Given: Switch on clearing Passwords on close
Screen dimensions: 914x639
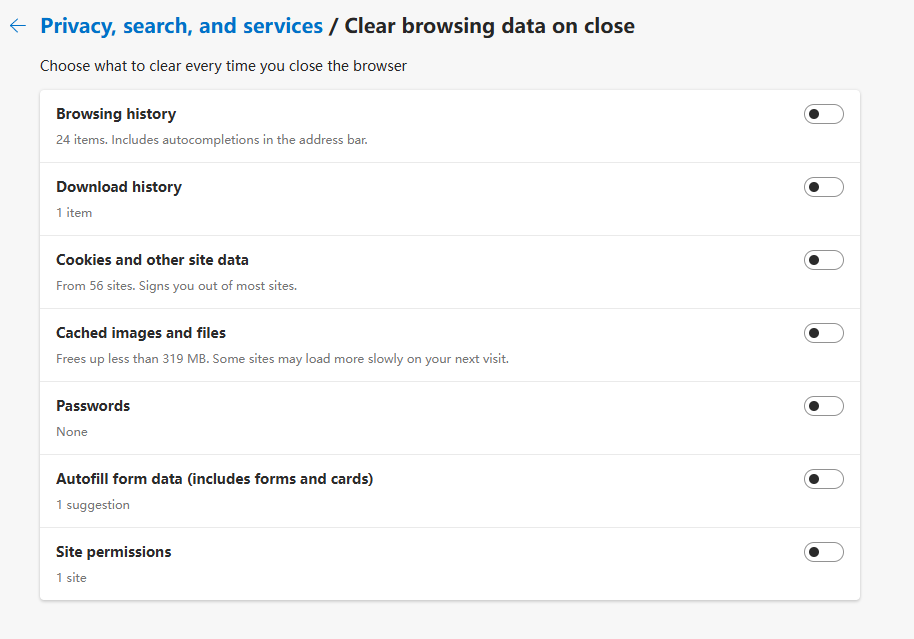Looking at the screenshot, I should [x=823, y=406].
